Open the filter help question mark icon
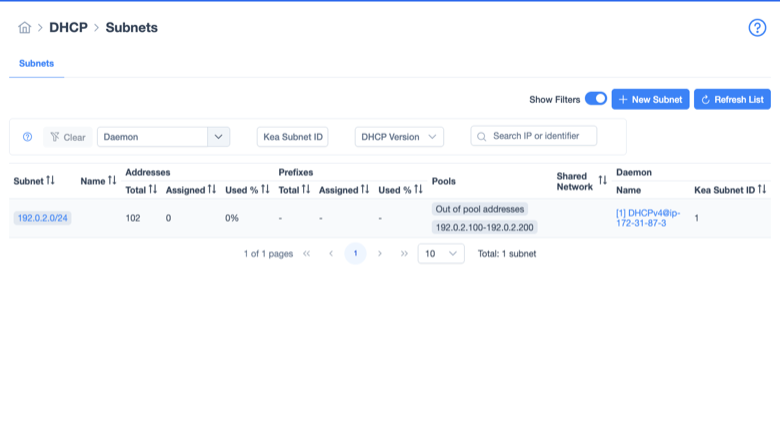780x439 pixels. click(27, 137)
